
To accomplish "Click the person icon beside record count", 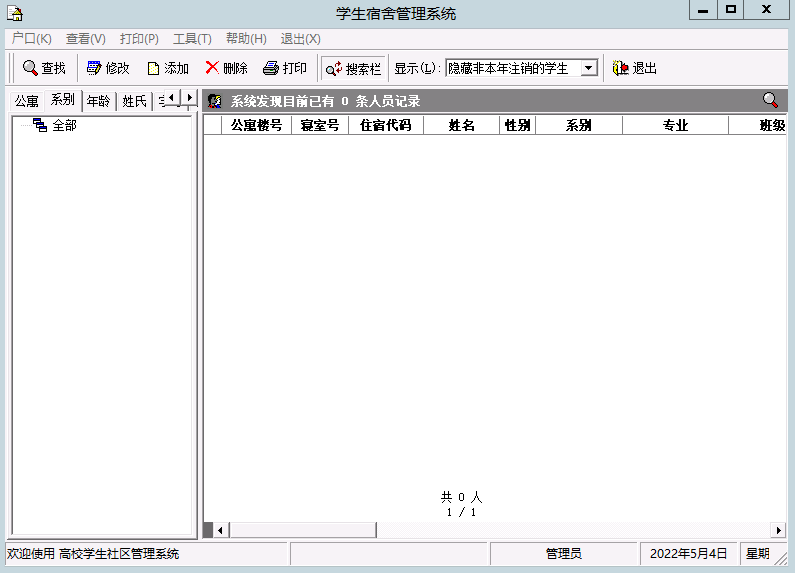I will pos(215,101).
